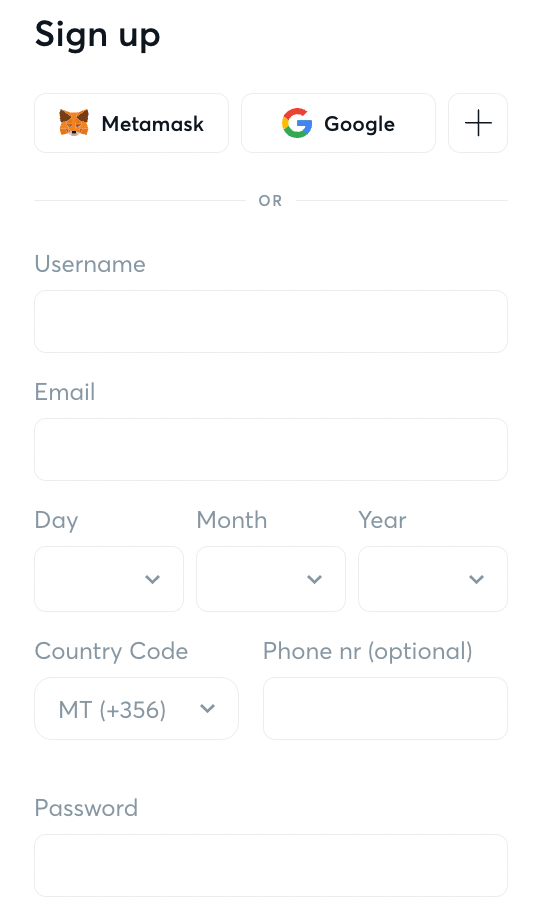544x900 pixels.
Task: Click the Password field label
Action: 86,808
